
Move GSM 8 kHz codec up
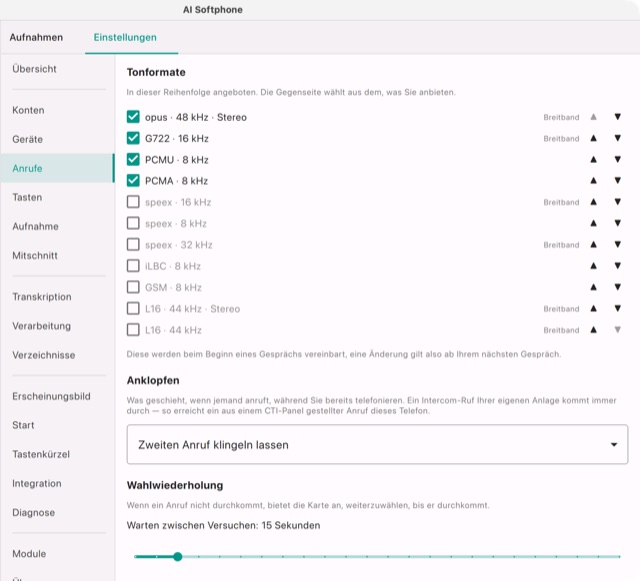click(x=593, y=287)
